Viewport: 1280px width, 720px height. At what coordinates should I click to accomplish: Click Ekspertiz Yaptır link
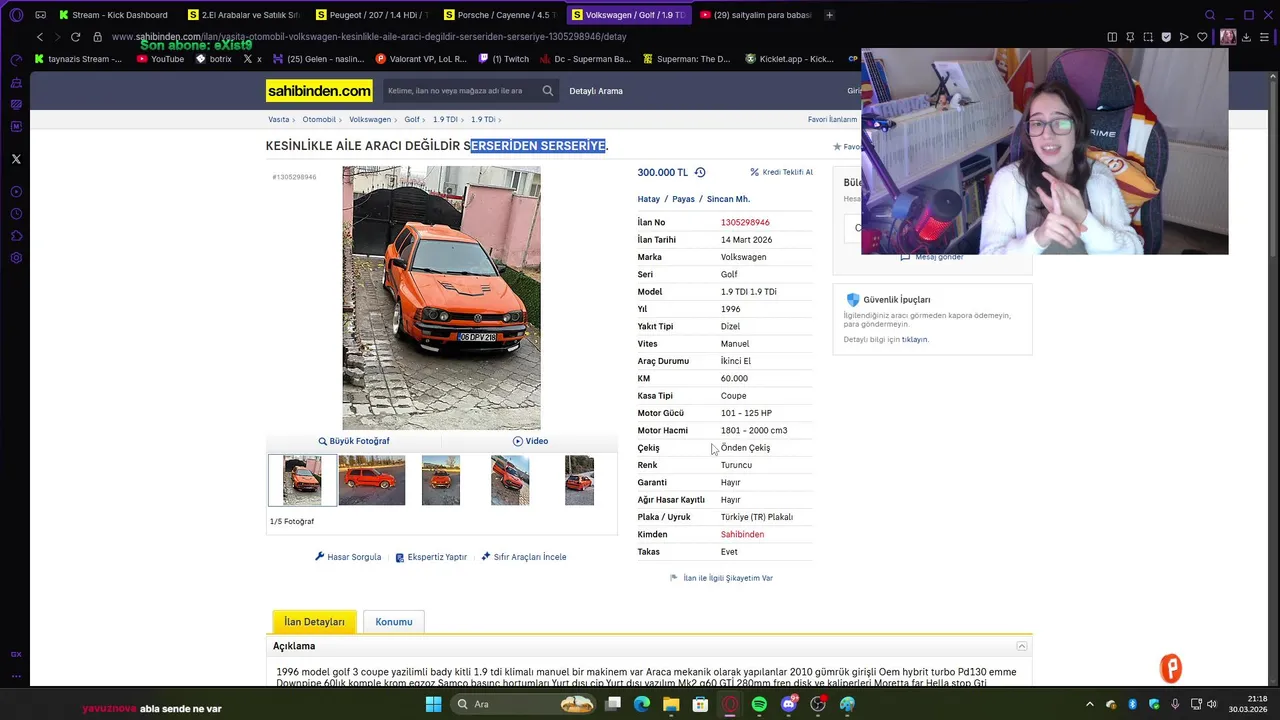click(431, 557)
